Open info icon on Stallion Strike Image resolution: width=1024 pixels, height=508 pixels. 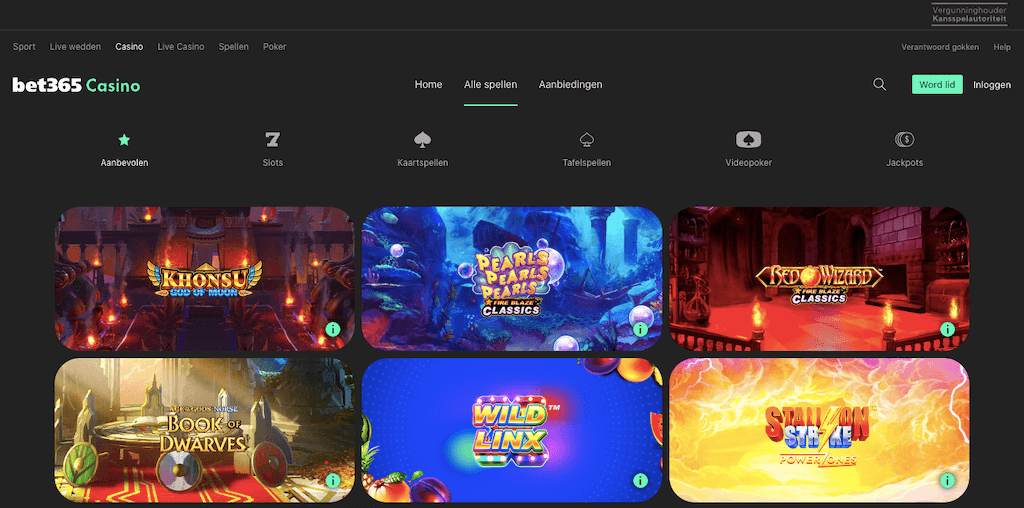[948, 481]
